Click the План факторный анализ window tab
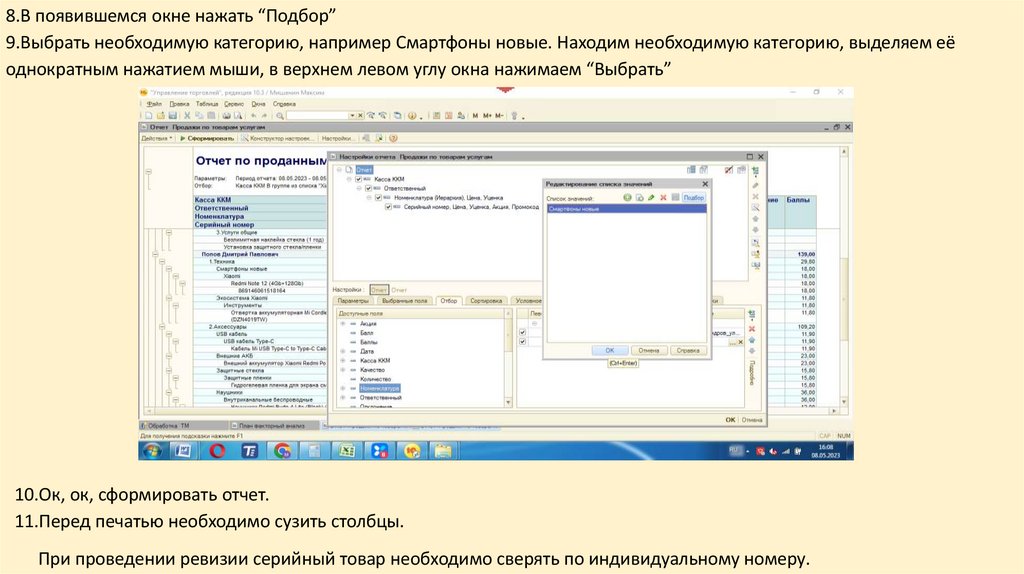The height and width of the screenshot is (574, 1024). coord(273,426)
